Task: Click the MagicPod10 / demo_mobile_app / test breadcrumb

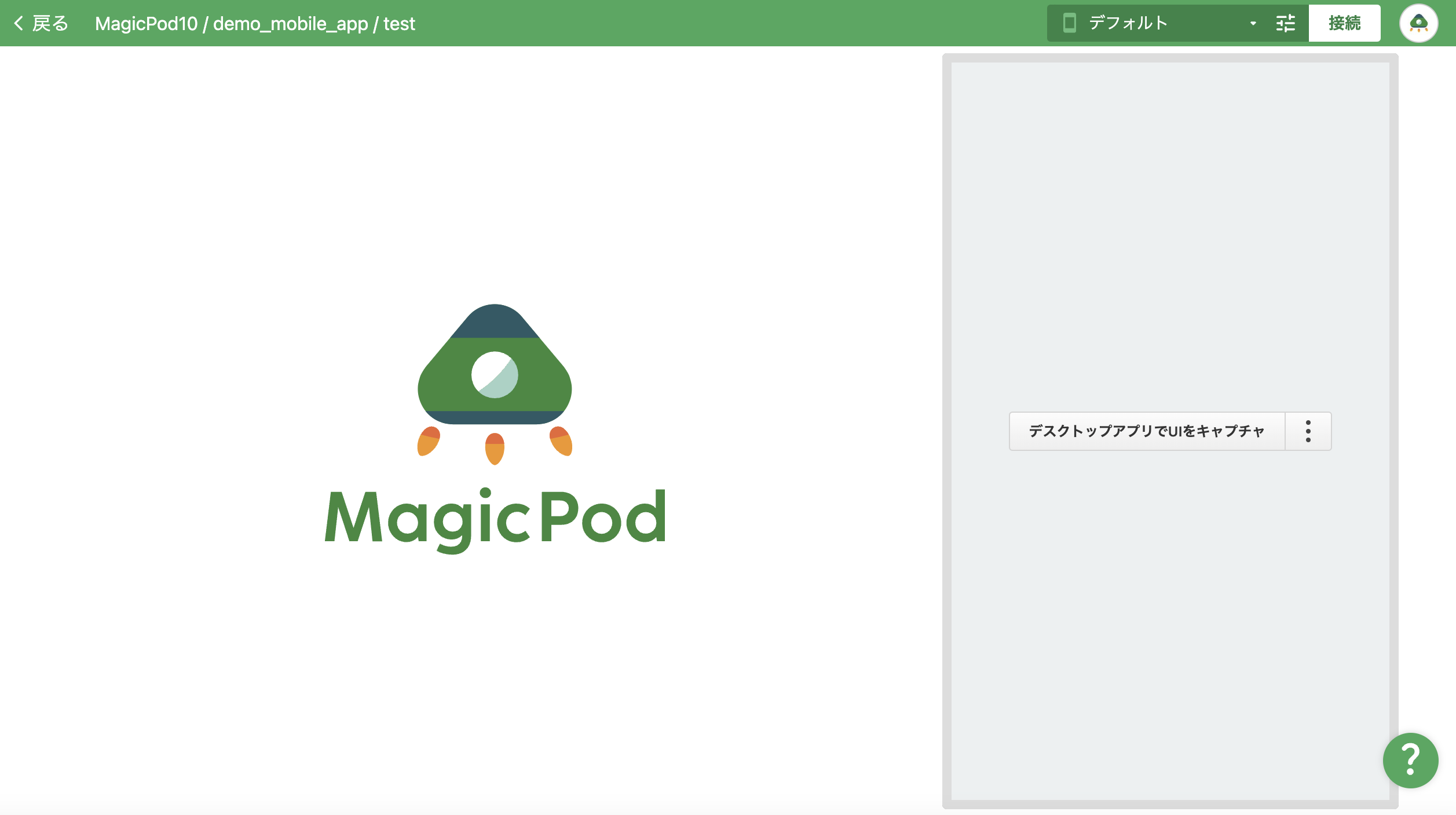Action: (255, 24)
